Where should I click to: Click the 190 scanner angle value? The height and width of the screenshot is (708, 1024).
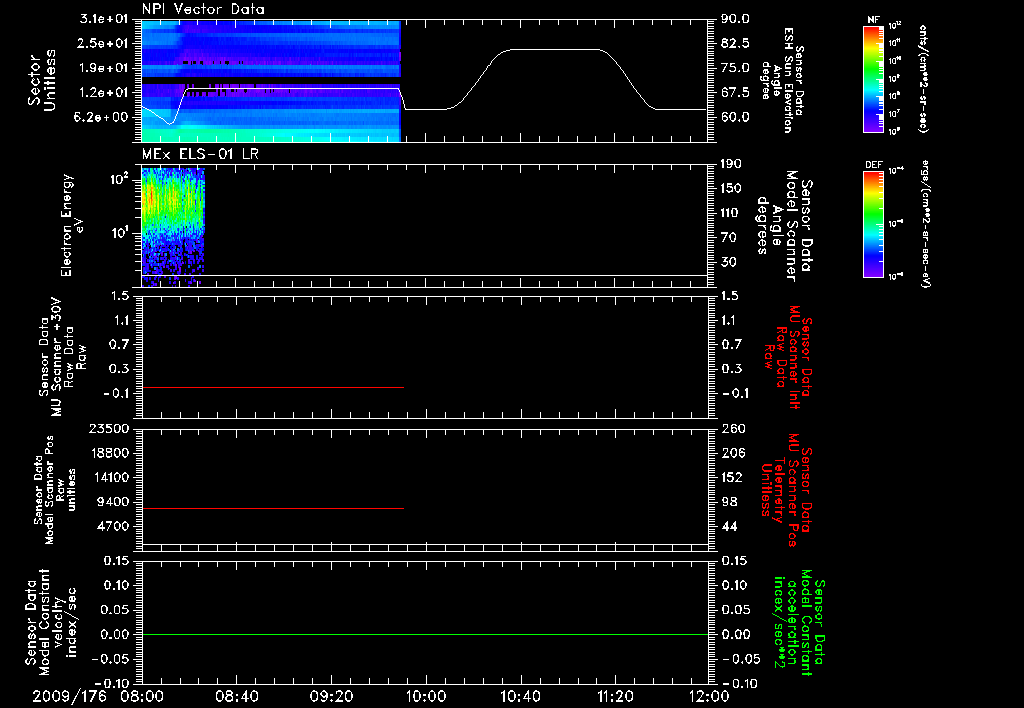[x=731, y=164]
